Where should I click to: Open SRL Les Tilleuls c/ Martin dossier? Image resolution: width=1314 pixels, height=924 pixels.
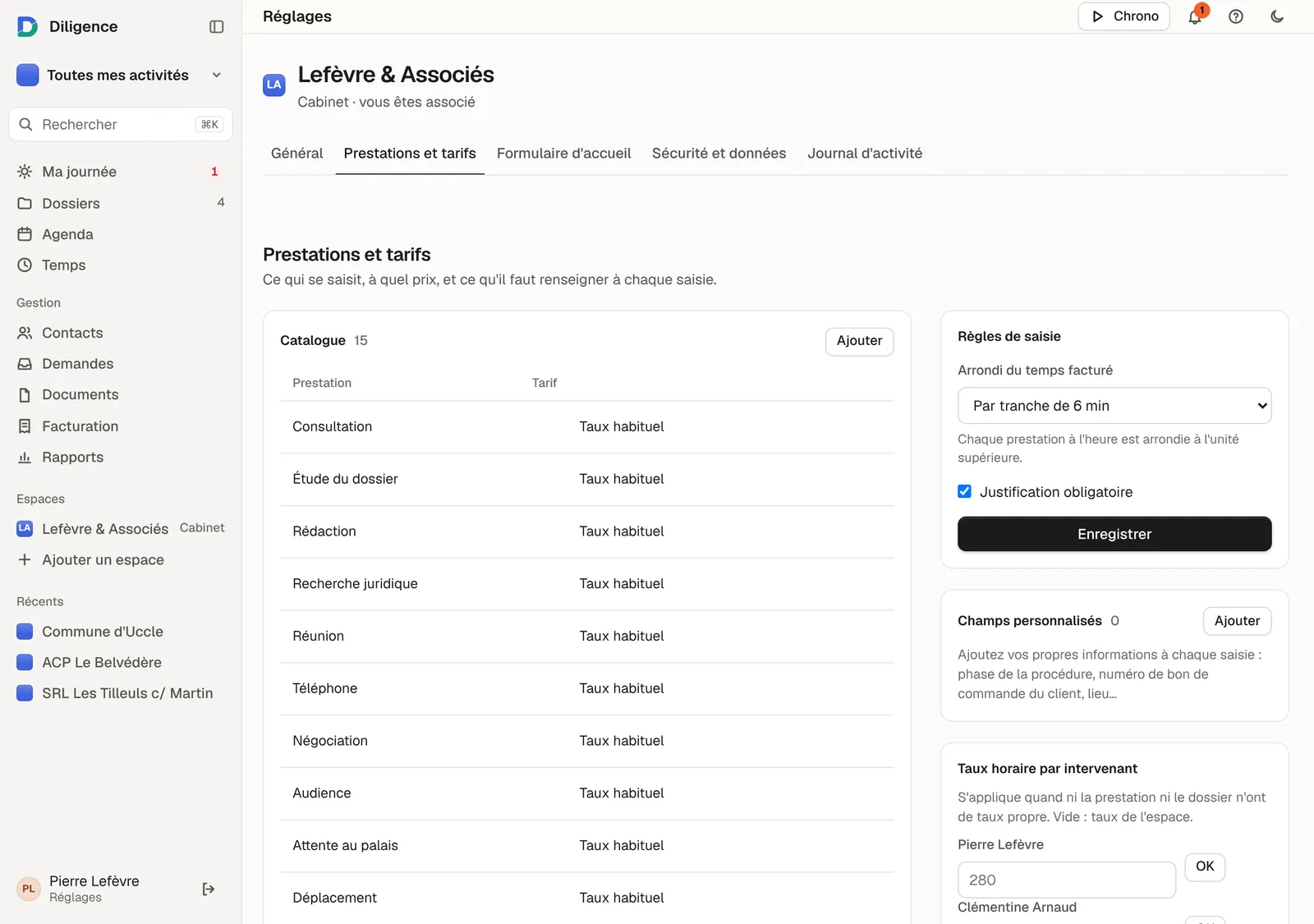pyautogui.click(x=119, y=693)
